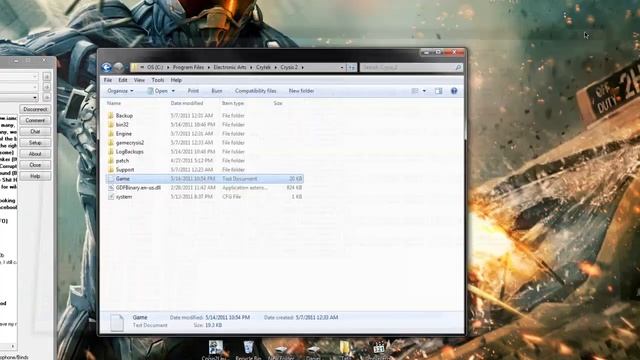Viewport: 640px width, 360px height.
Task: Click Crytek in the address path
Action: (263, 67)
